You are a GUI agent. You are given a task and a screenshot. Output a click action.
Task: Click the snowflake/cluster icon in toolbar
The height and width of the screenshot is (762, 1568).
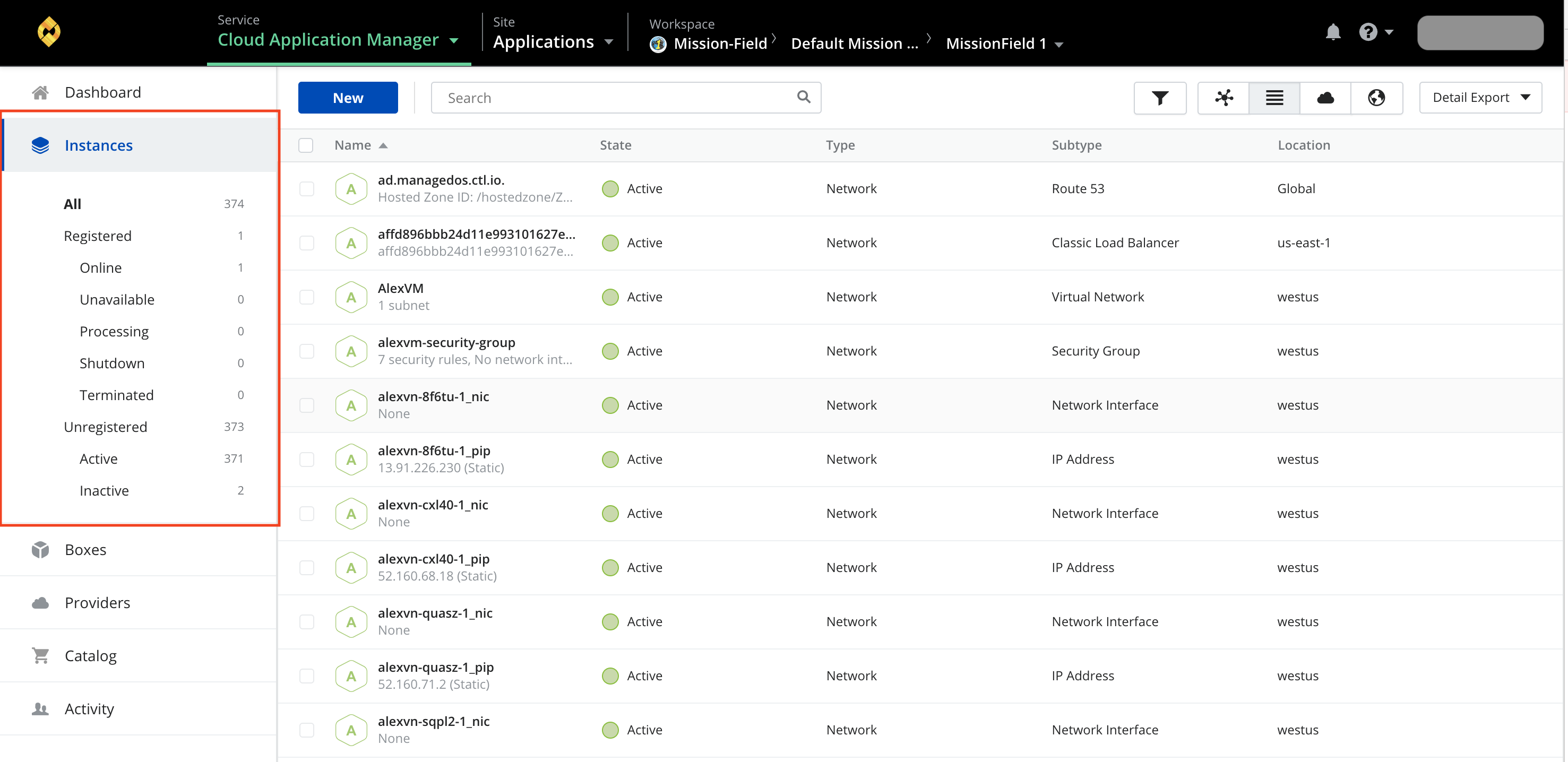point(1223,97)
